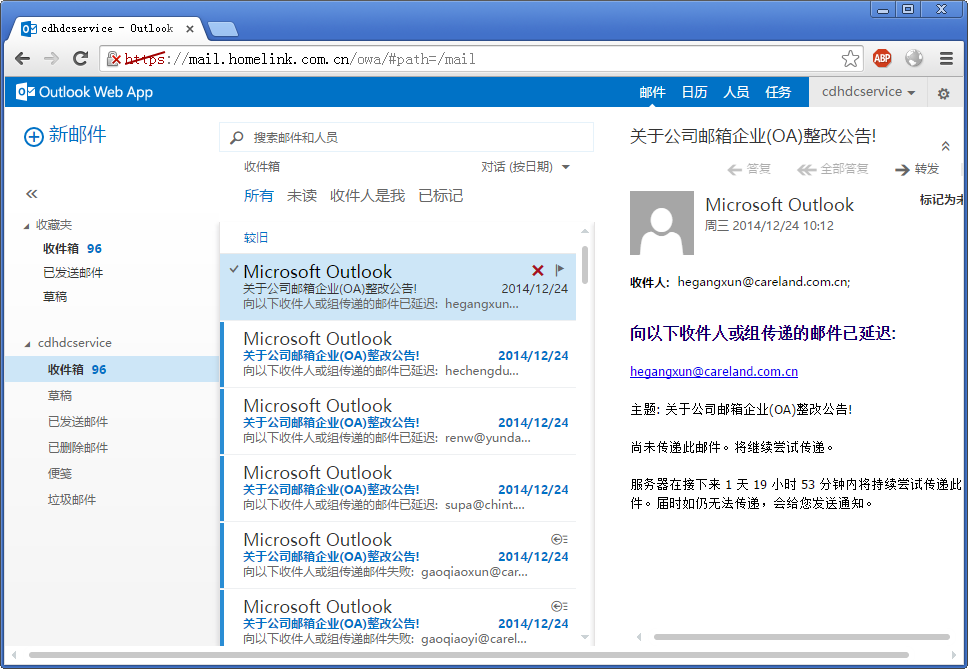Open favorites 草稿 folder
The image size is (968, 669).
pos(55,296)
